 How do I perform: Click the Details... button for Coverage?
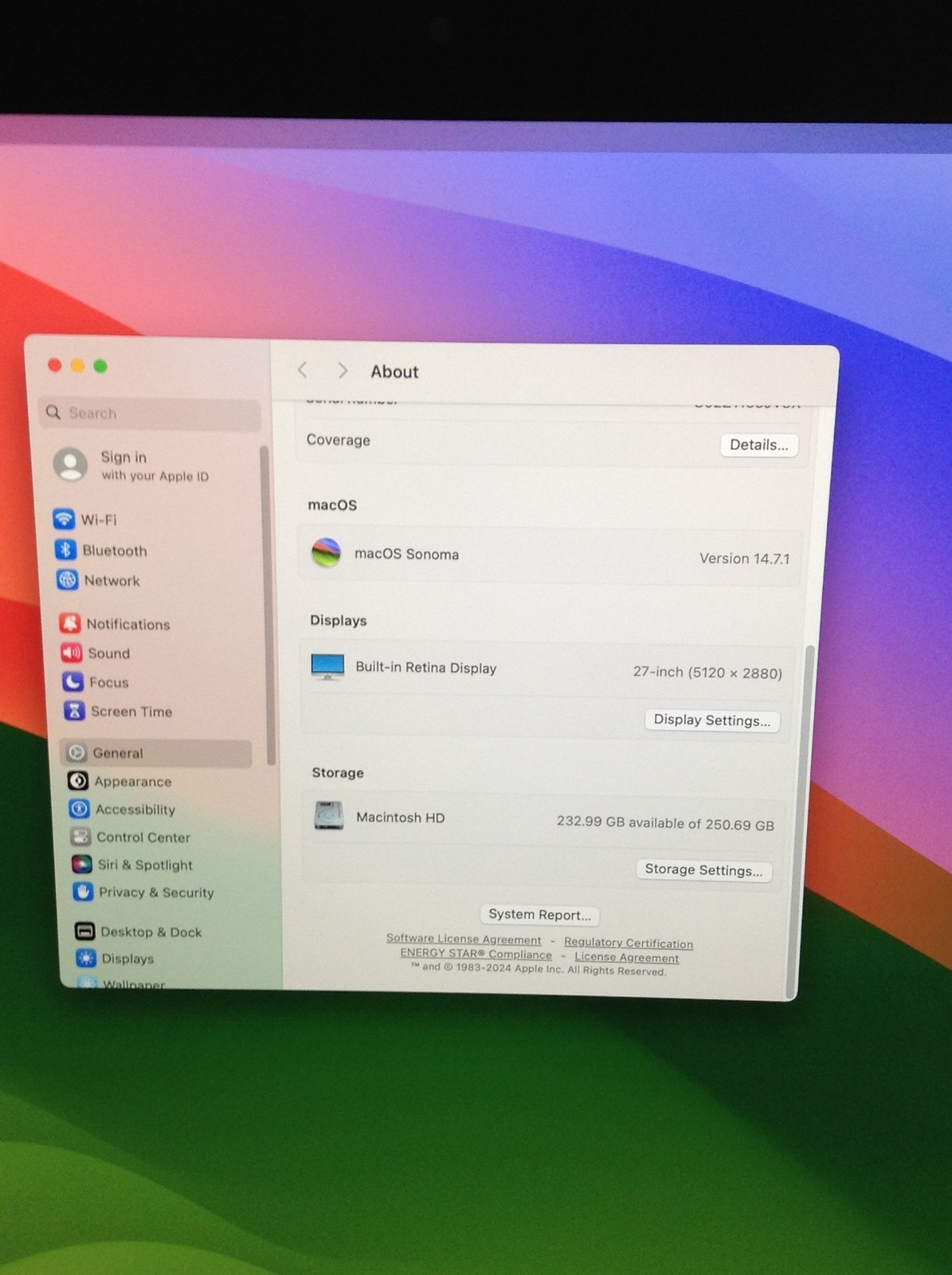[759, 445]
